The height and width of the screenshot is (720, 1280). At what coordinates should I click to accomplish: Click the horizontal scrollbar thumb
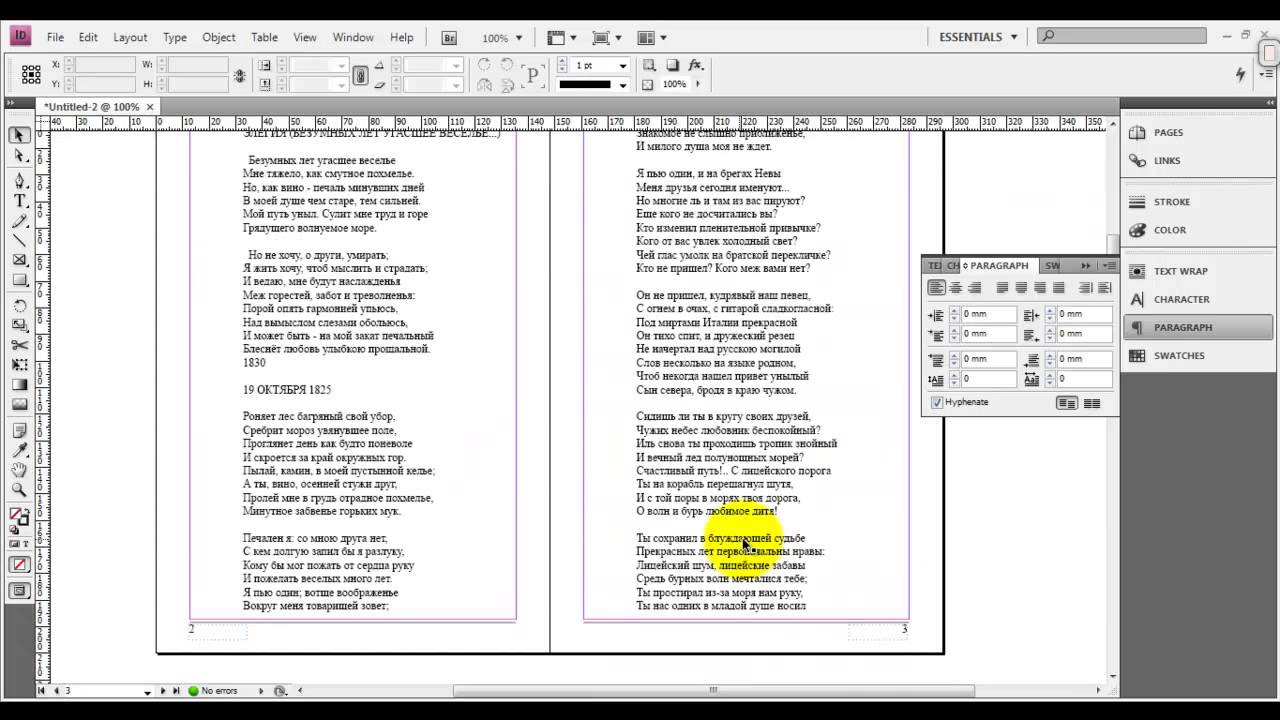coord(713,690)
